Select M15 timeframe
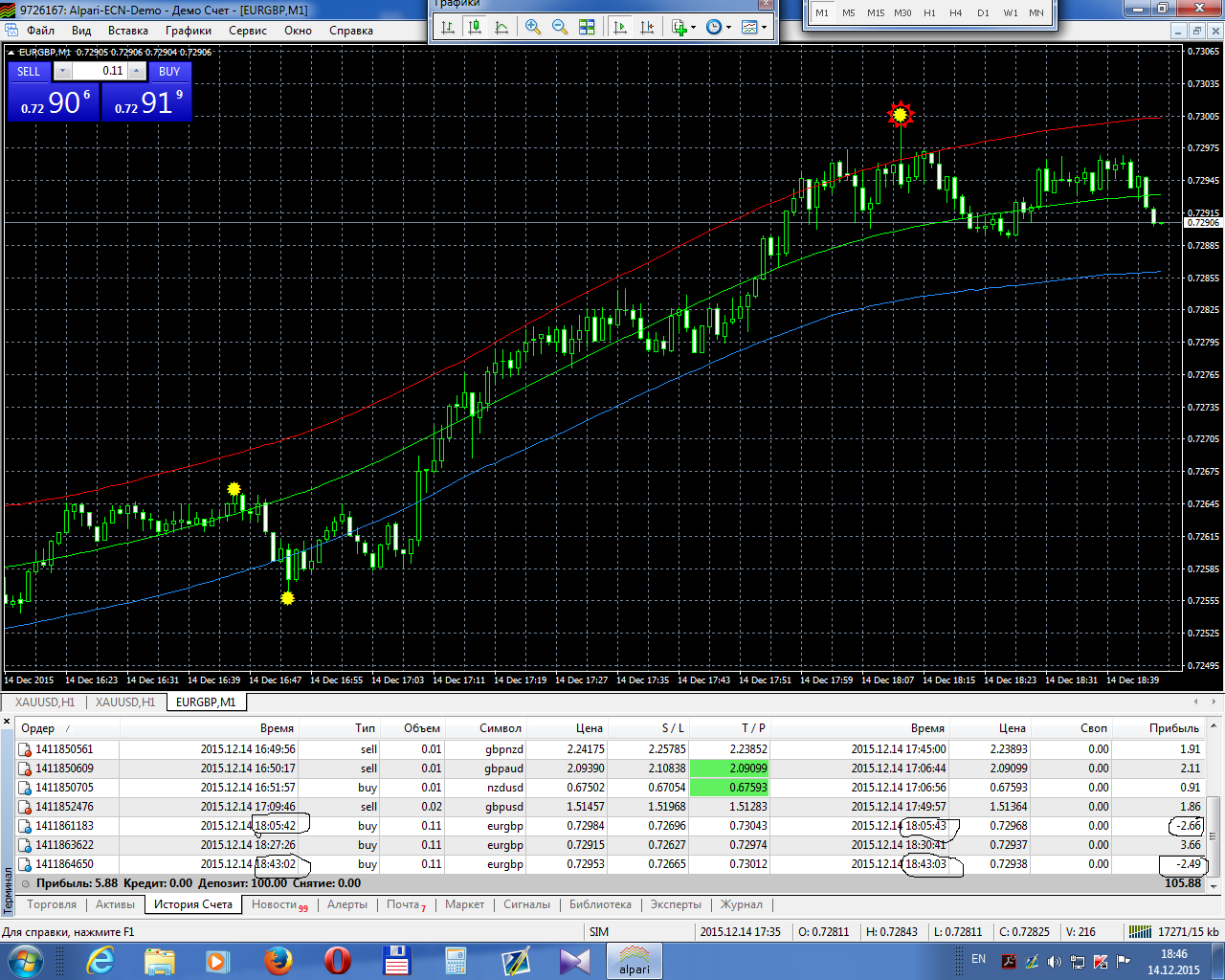1225x980 pixels. click(876, 13)
